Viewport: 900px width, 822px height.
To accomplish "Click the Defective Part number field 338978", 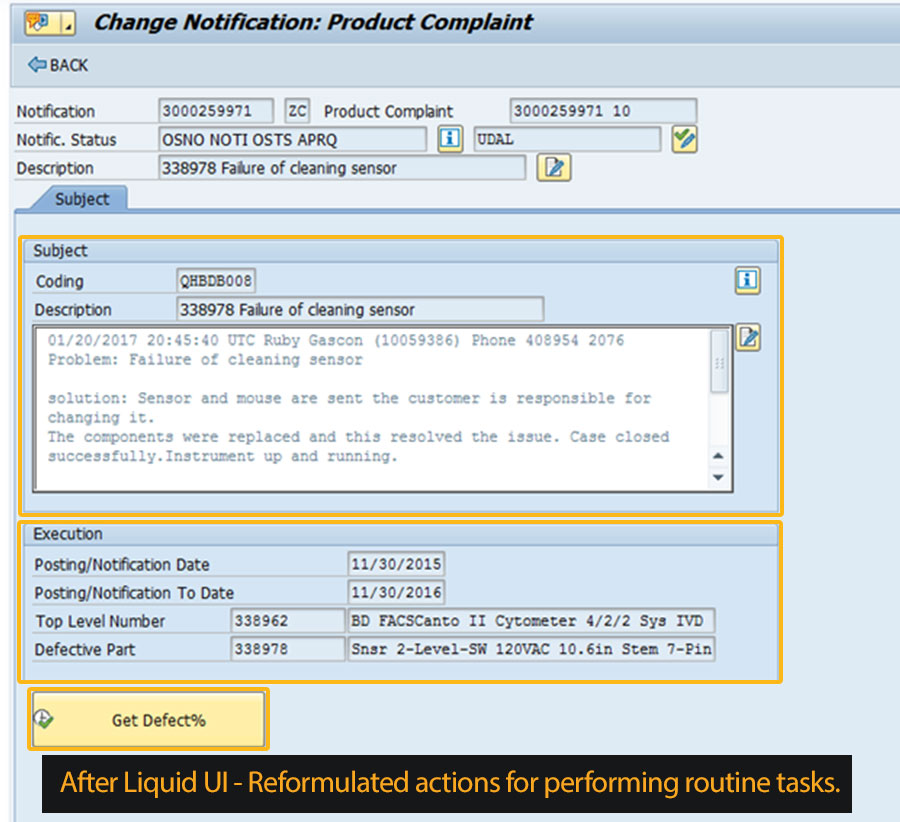I will tap(287, 649).
